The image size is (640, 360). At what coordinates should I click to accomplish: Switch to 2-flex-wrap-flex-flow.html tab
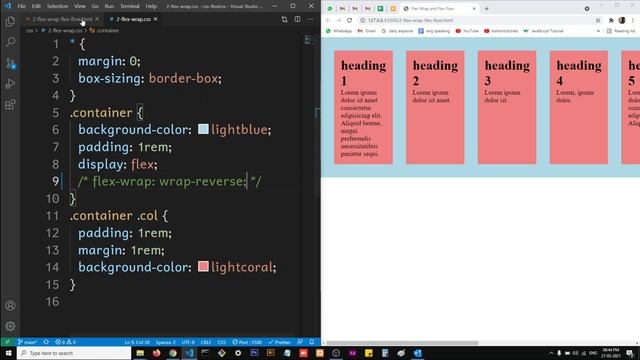click(x=62, y=19)
